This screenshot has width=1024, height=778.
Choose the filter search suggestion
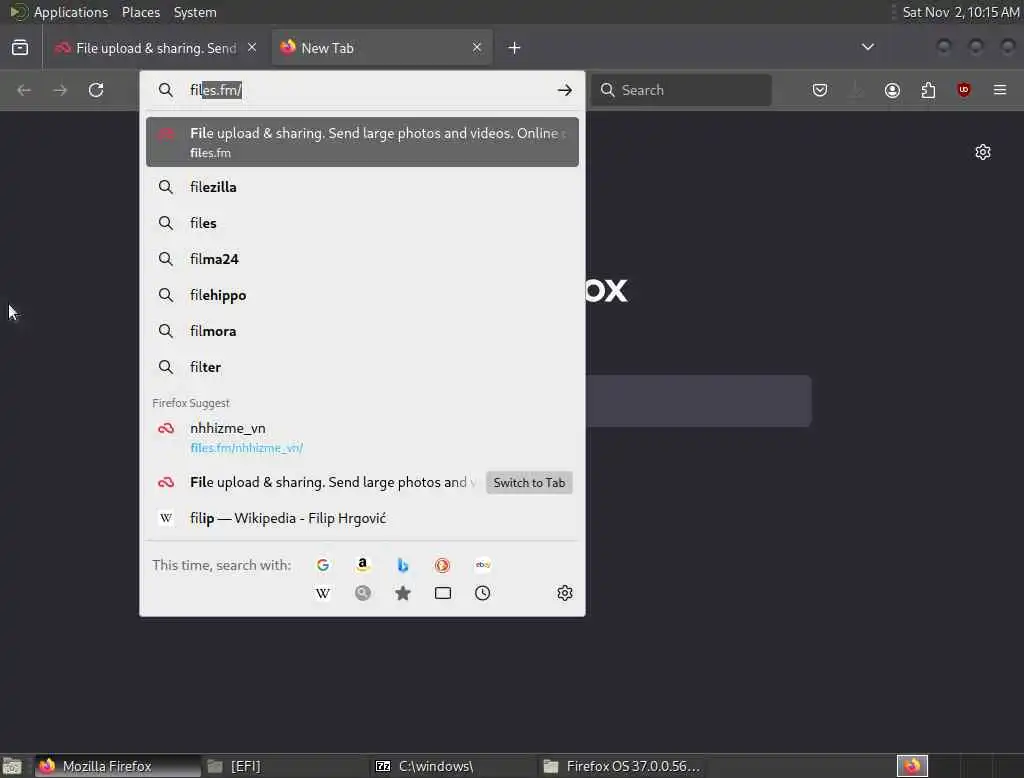tap(362, 366)
